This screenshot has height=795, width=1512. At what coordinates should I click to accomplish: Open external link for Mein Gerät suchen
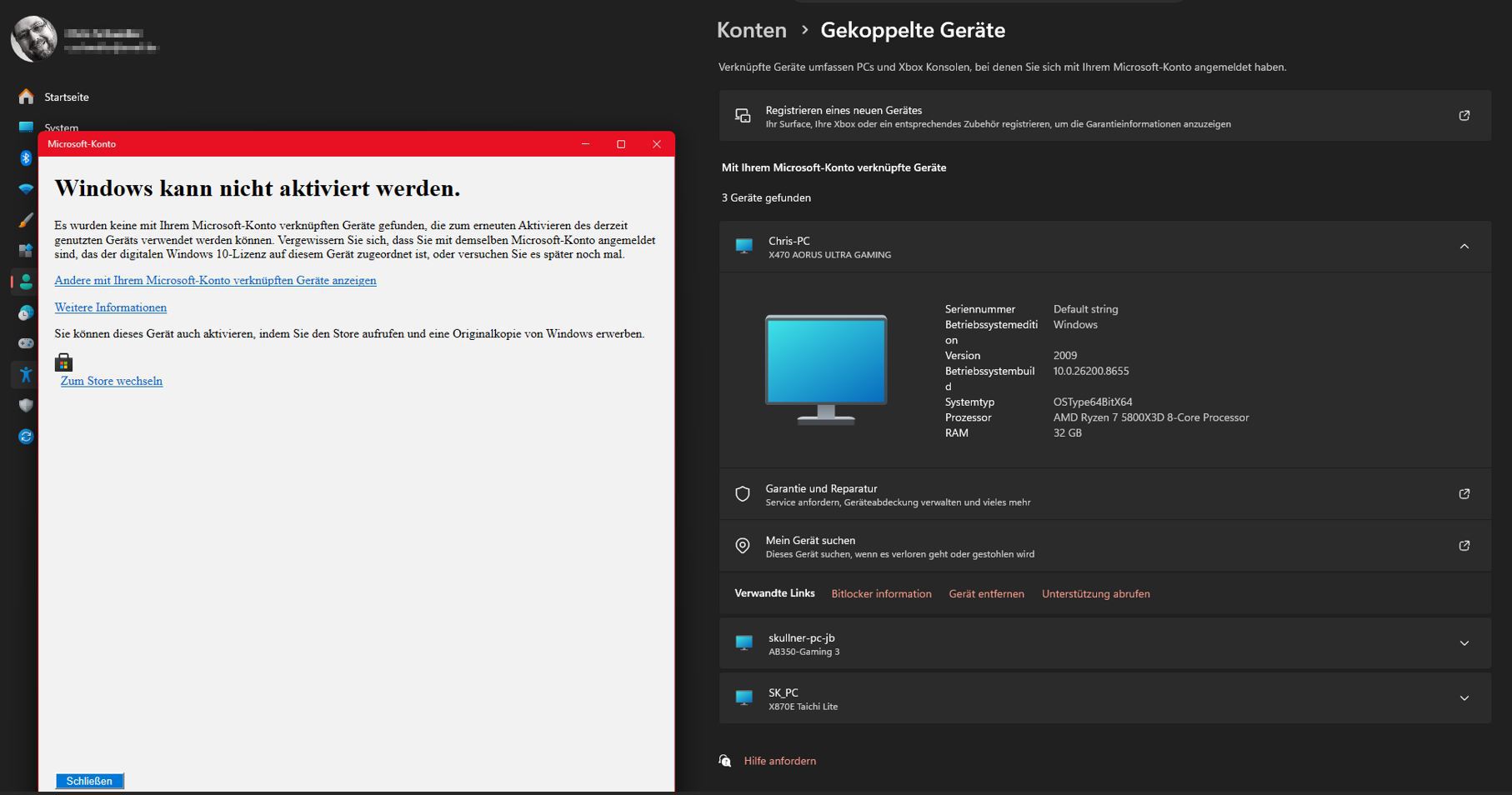[x=1464, y=546]
